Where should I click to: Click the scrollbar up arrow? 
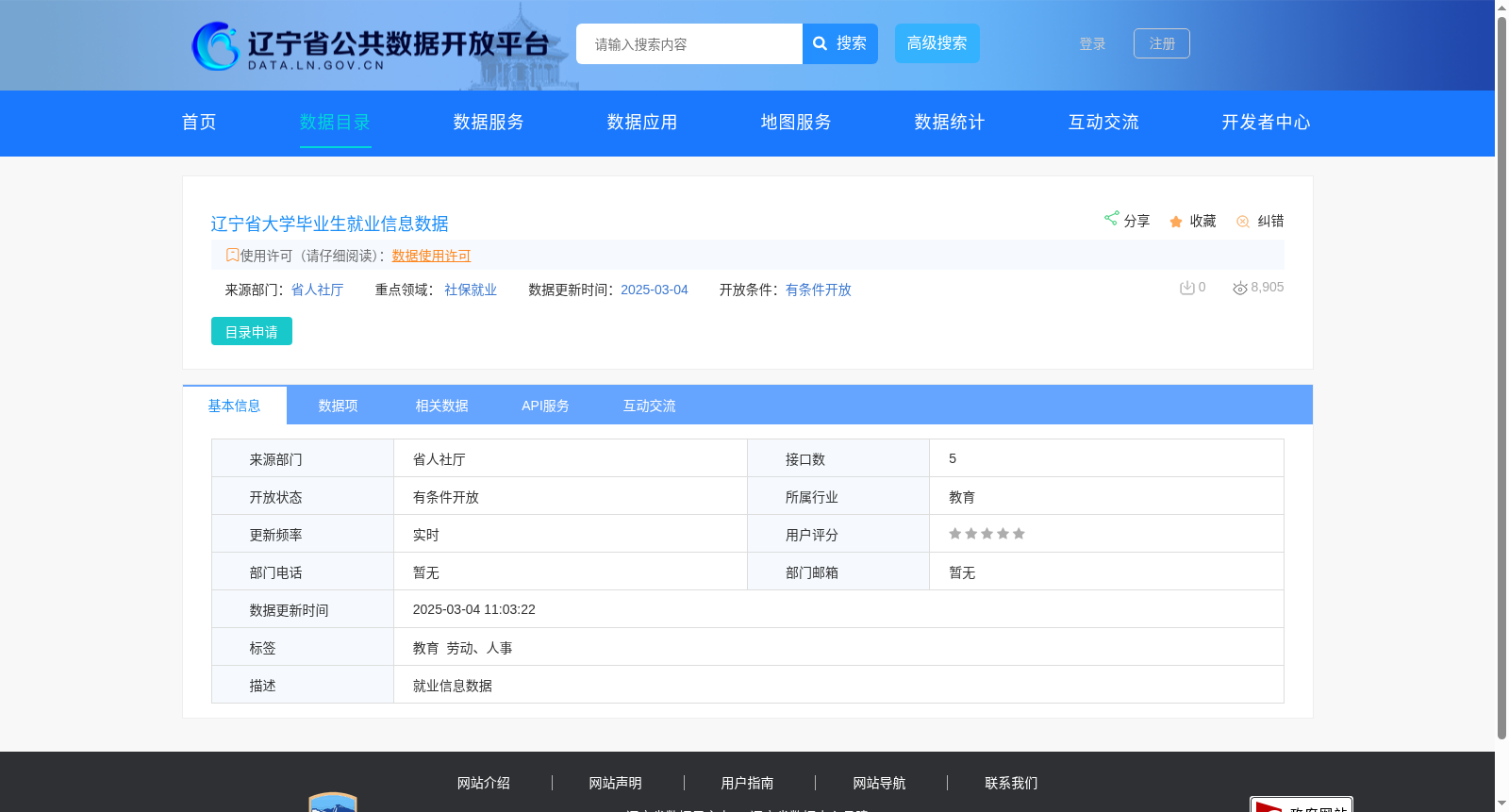(1501, 8)
